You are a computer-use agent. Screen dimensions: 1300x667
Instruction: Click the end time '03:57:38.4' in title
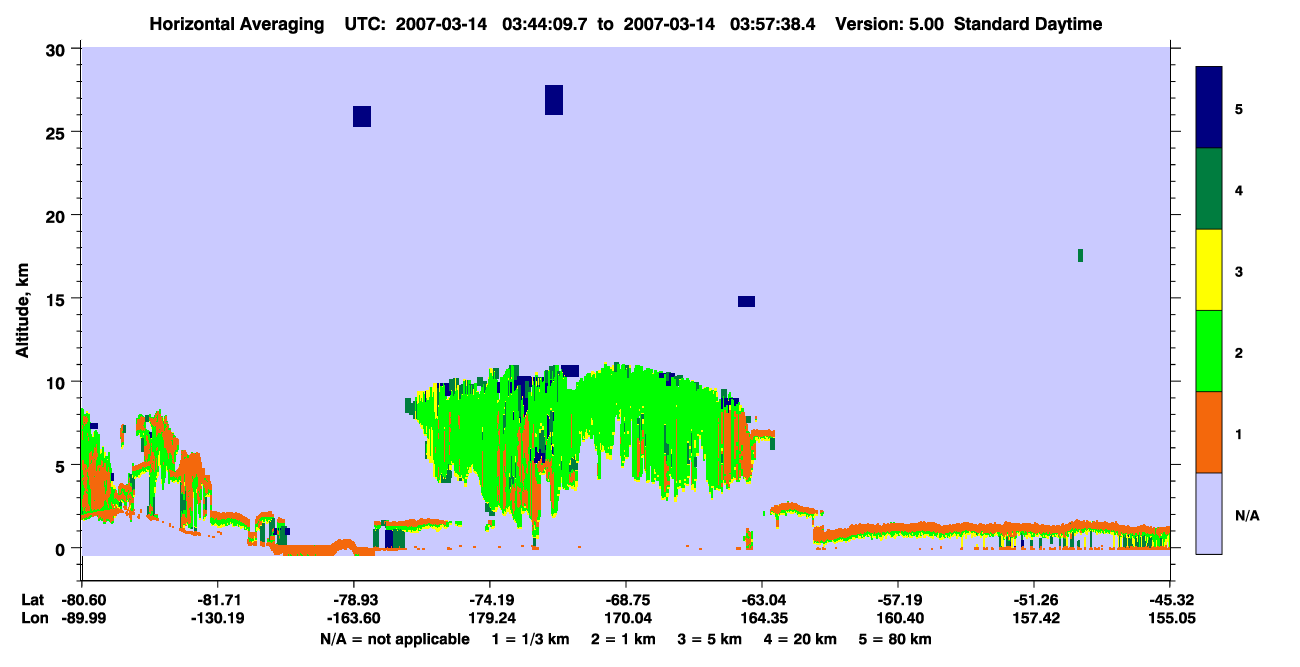coord(773,24)
